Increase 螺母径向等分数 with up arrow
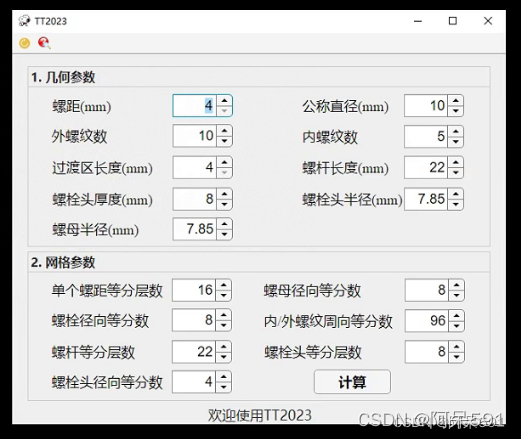The image size is (521, 439). pyautogui.click(x=456, y=285)
